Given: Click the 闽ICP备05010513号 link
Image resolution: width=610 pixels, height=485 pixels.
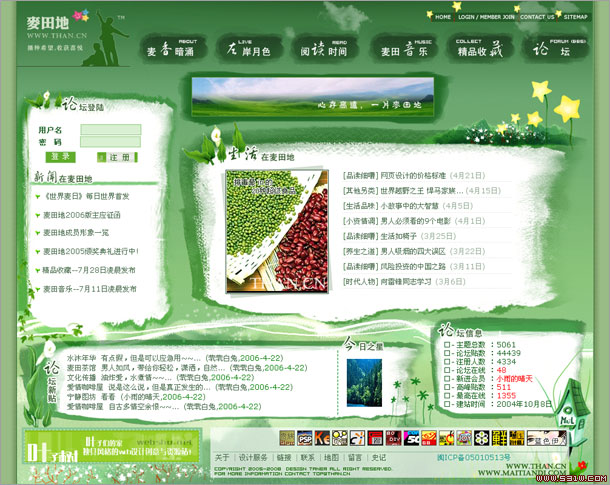Looking at the screenshot, I should pos(473,458).
